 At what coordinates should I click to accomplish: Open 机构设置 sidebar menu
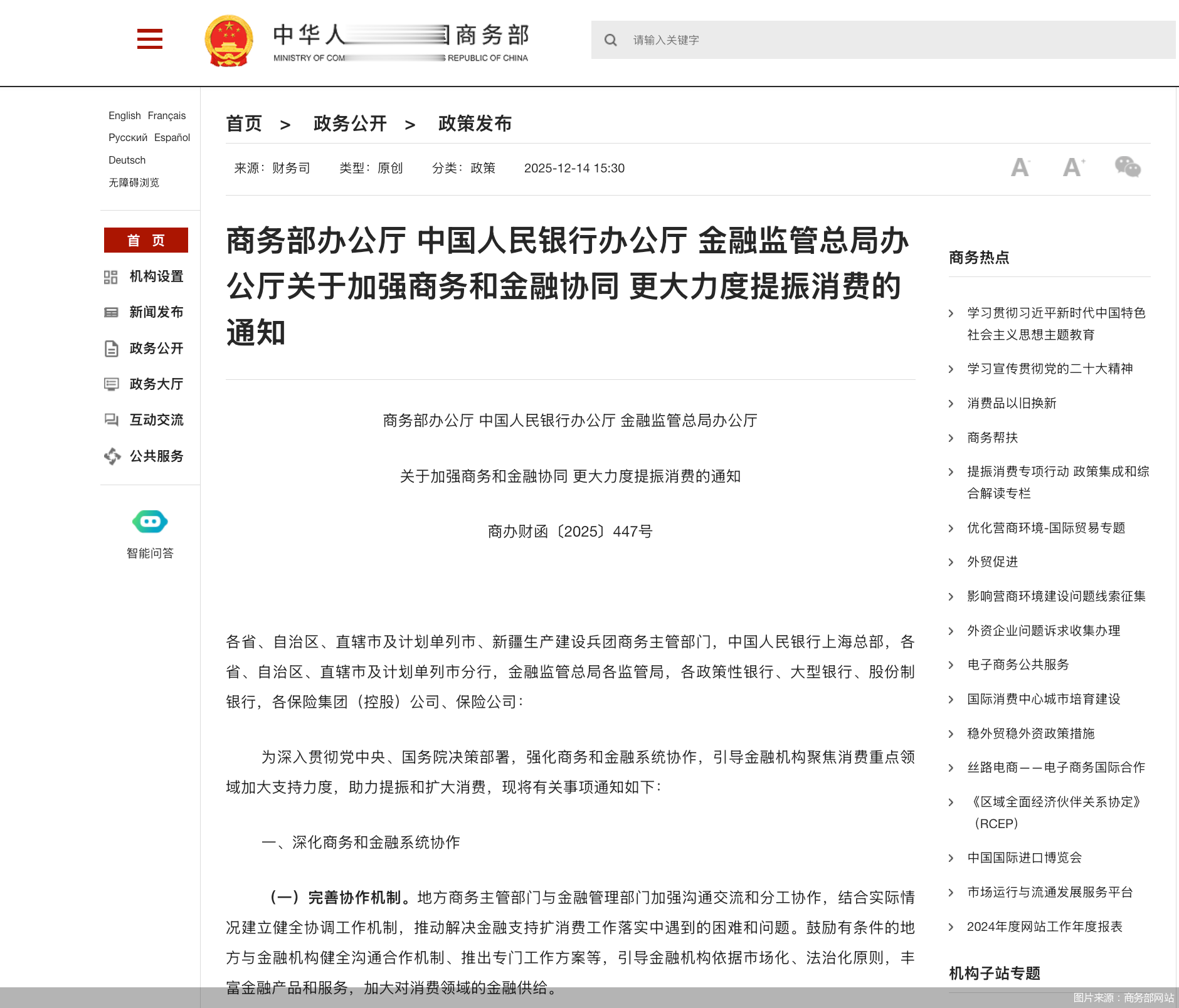coord(156,276)
